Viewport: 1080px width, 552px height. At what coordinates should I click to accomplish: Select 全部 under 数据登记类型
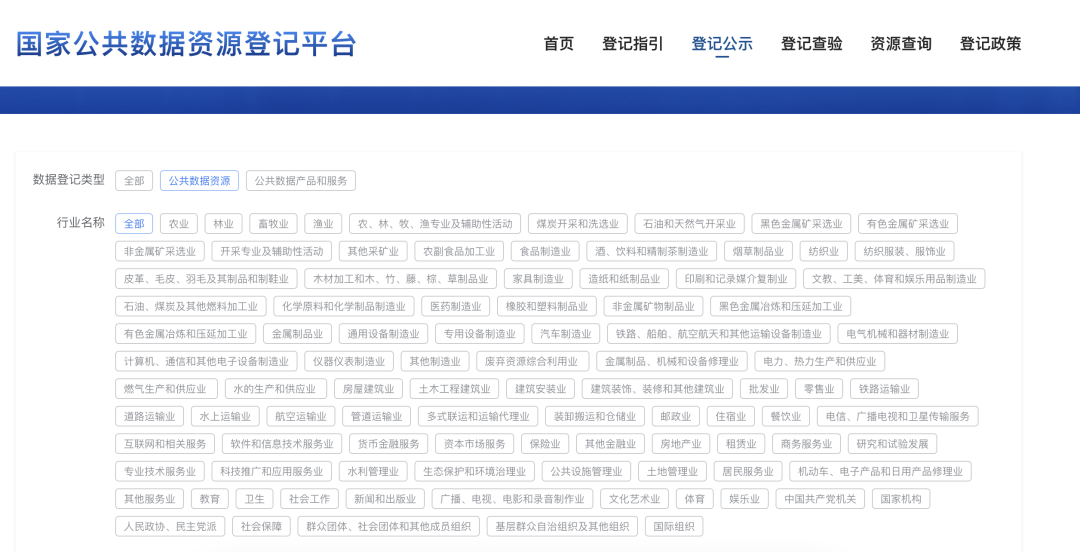[x=134, y=181]
